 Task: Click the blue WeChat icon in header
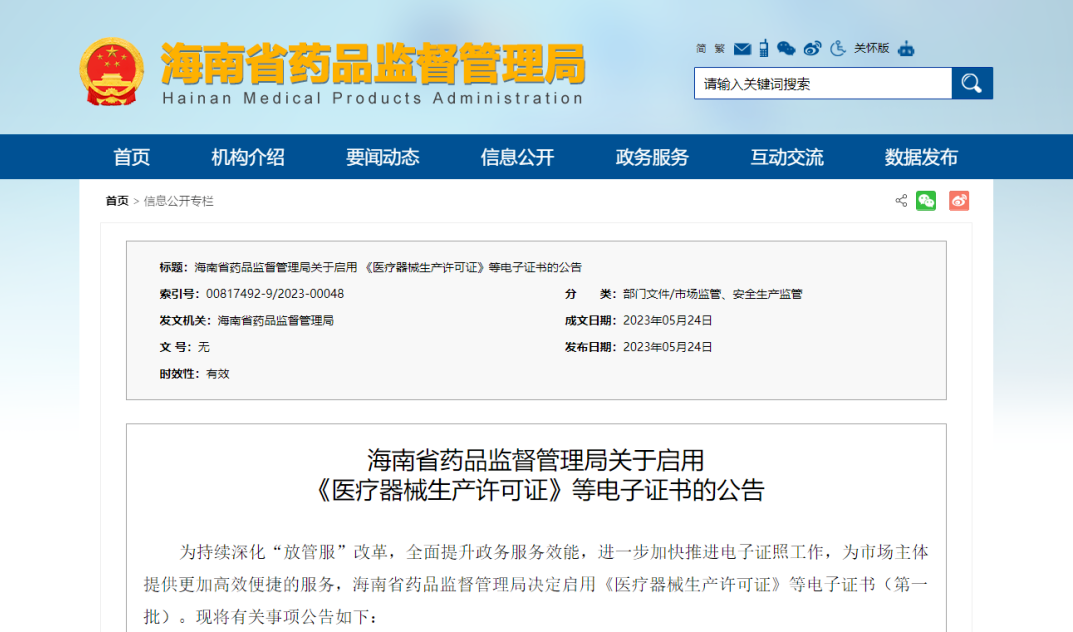[x=786, y=48]
